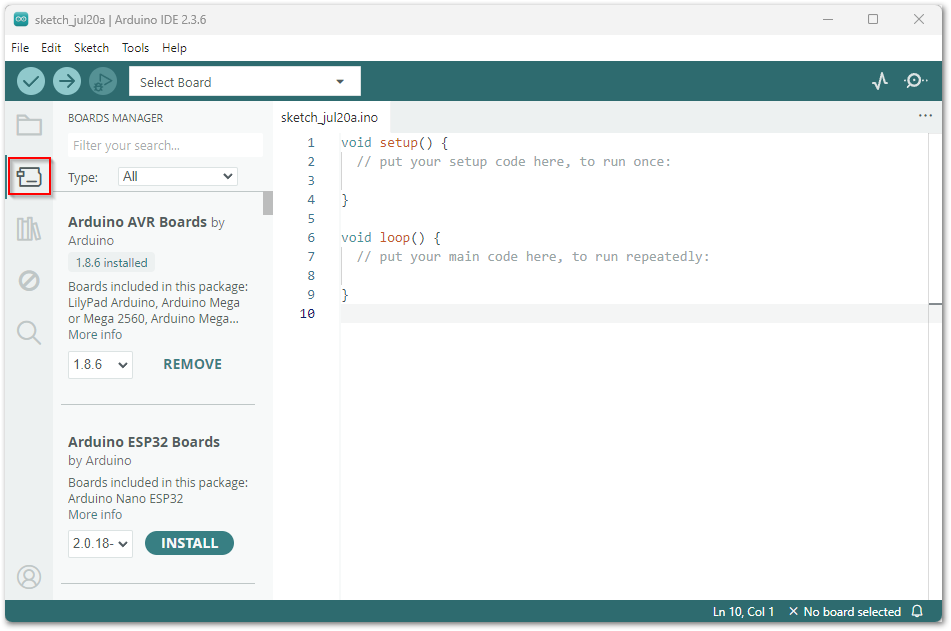Click the boards search filter field
951x631 pixels.
click(164, 146)
